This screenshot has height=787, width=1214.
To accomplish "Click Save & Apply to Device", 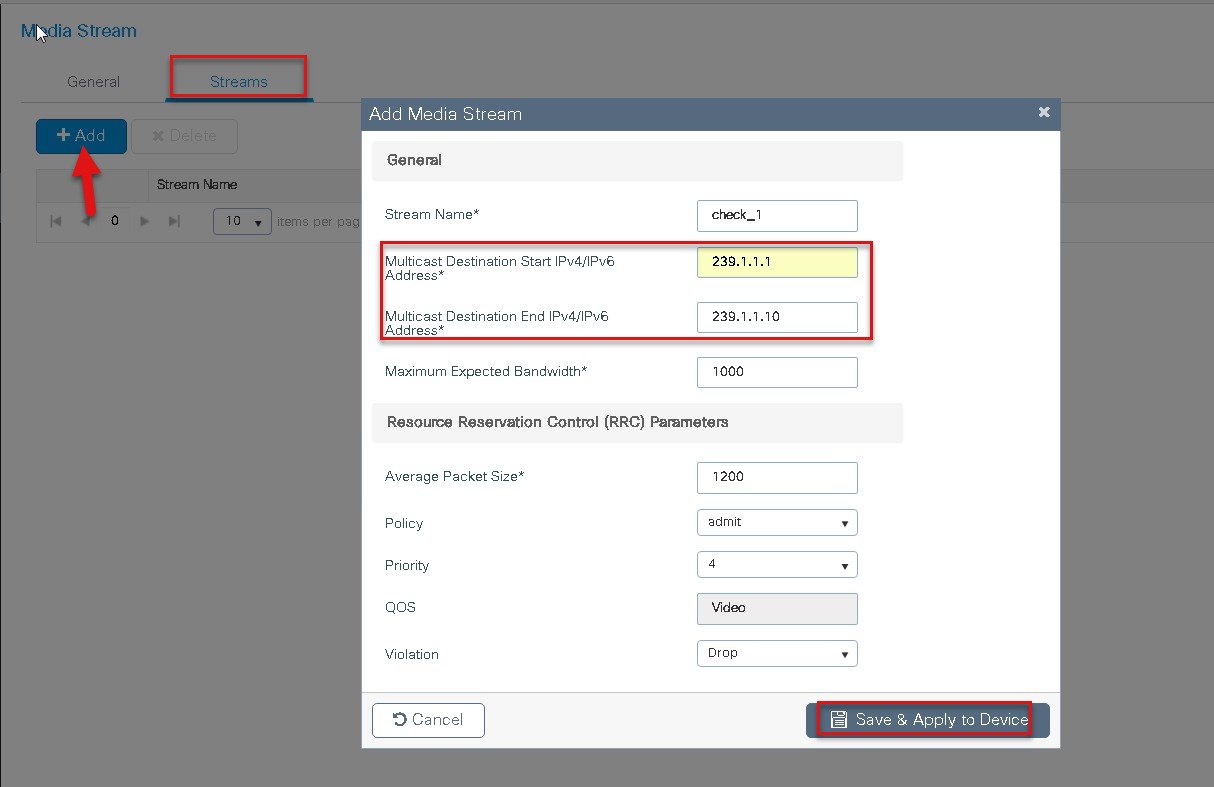I will click(x=928, y=720).
